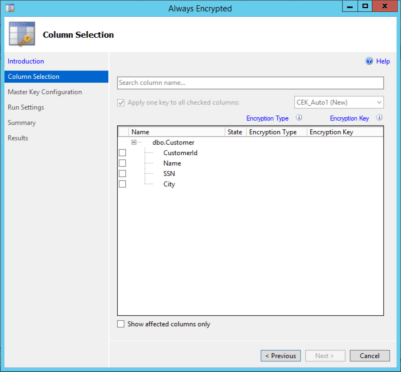
Task: Click the Encryption Type info icon
Action: (x=299, y=118)
